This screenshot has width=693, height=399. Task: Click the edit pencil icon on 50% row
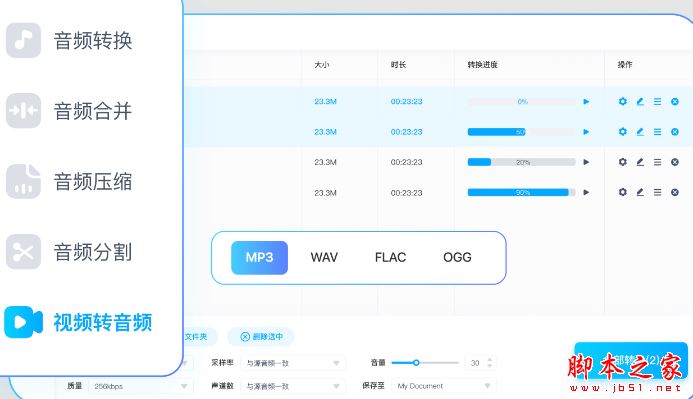pyautogui.click(x=640, y=132)
